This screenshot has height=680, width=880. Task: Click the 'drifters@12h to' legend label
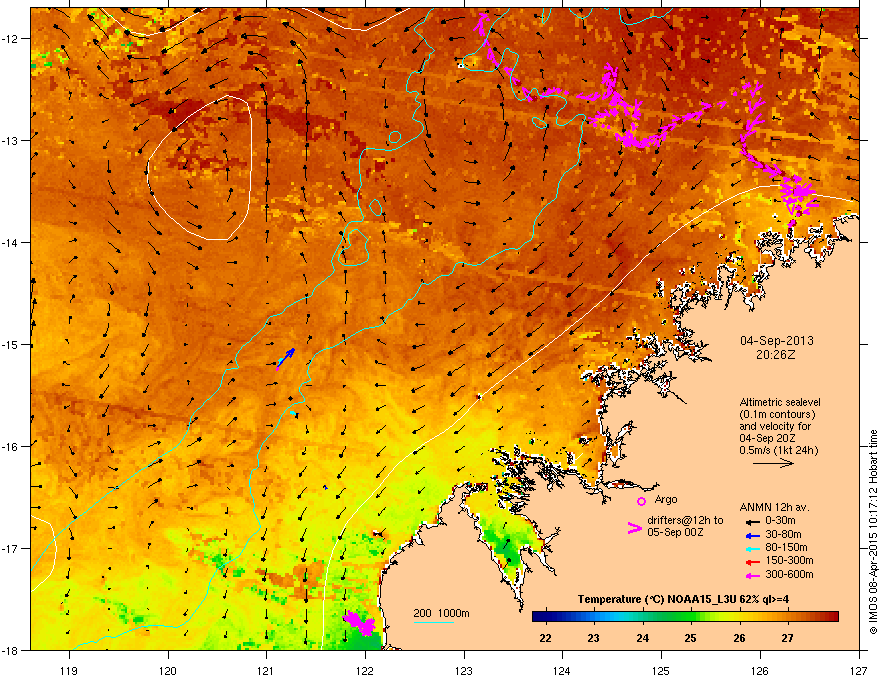(685, 520)
